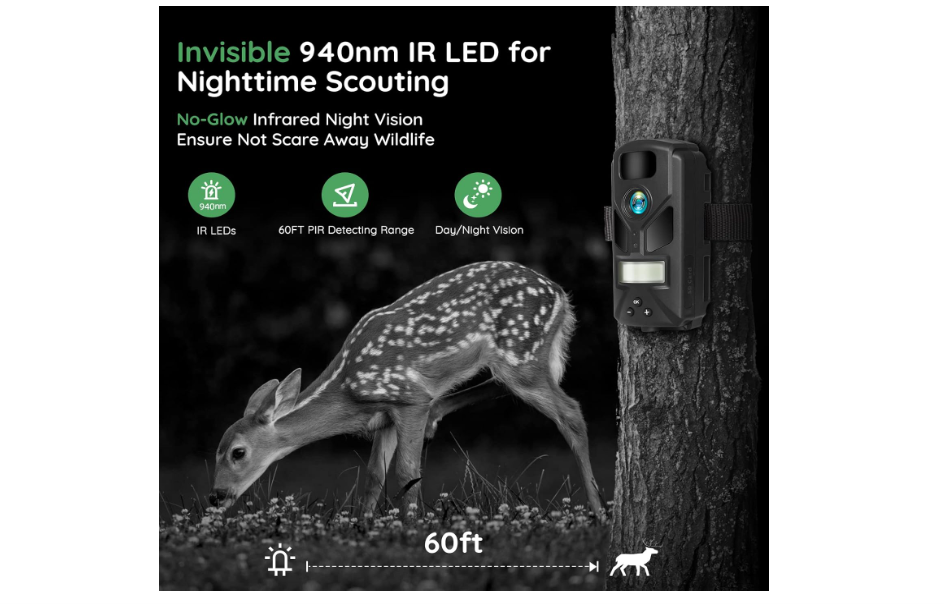The image size is (944, 606).
Task: Click the camera's upper IR LED panel
Action: tap(638, 164)
